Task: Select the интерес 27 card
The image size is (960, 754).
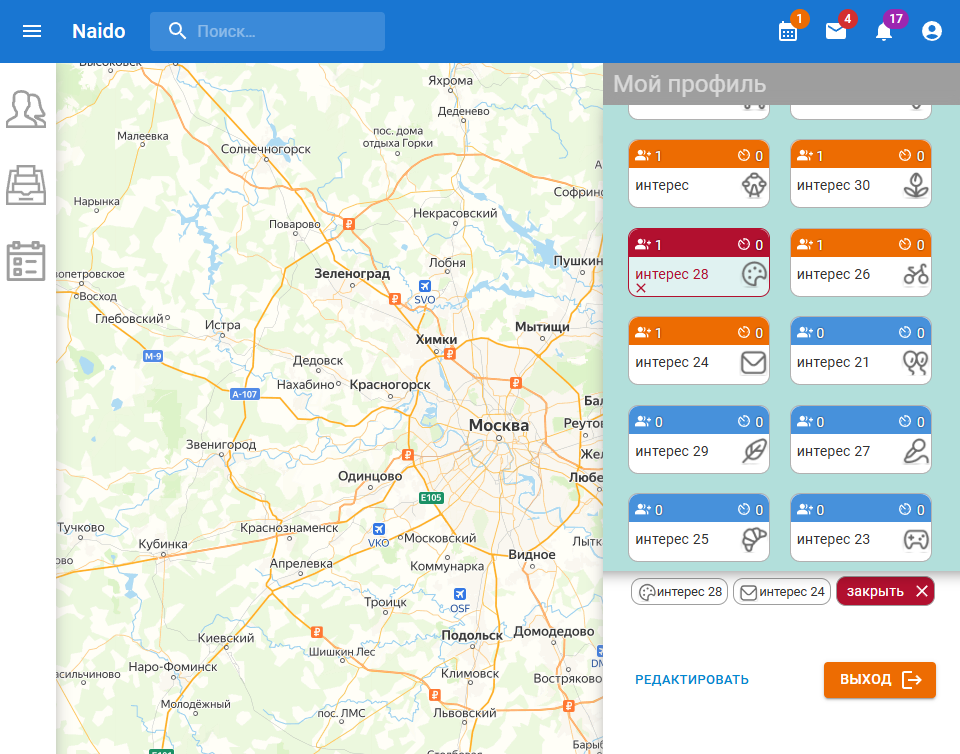Action: [x=861, y=439]
